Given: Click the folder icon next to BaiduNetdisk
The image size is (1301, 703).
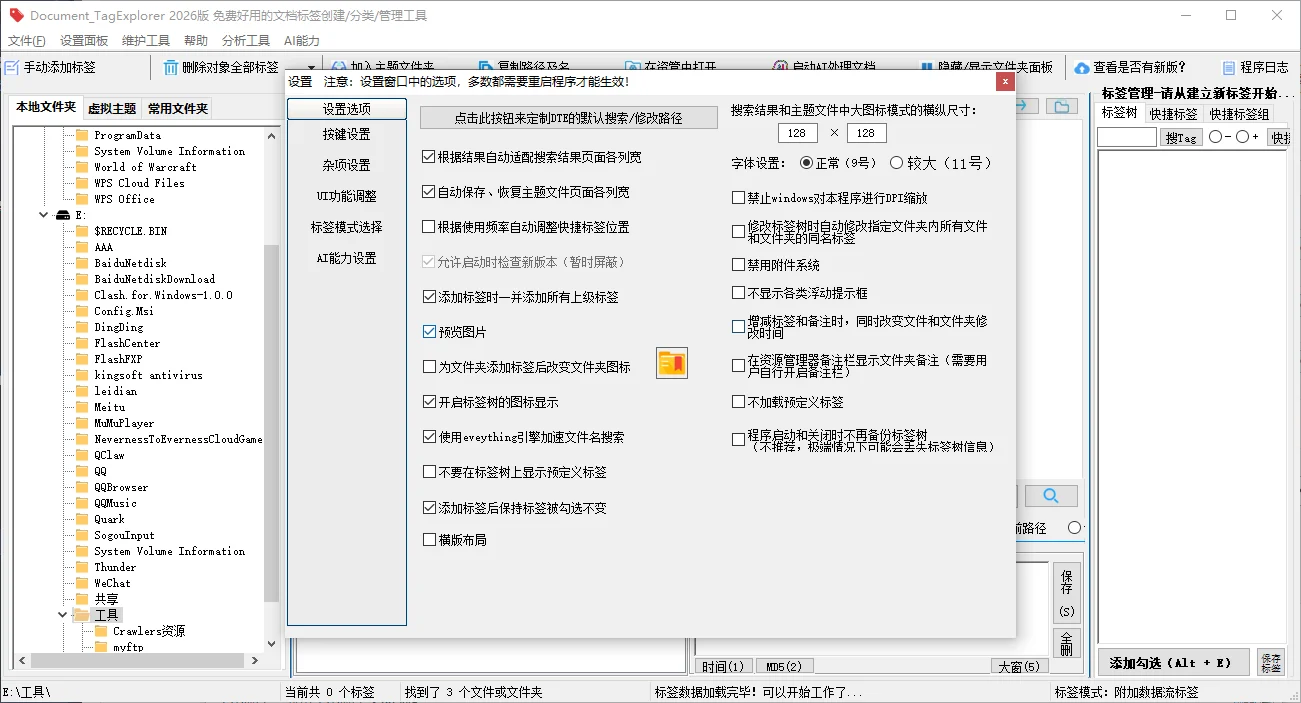Looking at the screenshot, I should click(83, 263).
